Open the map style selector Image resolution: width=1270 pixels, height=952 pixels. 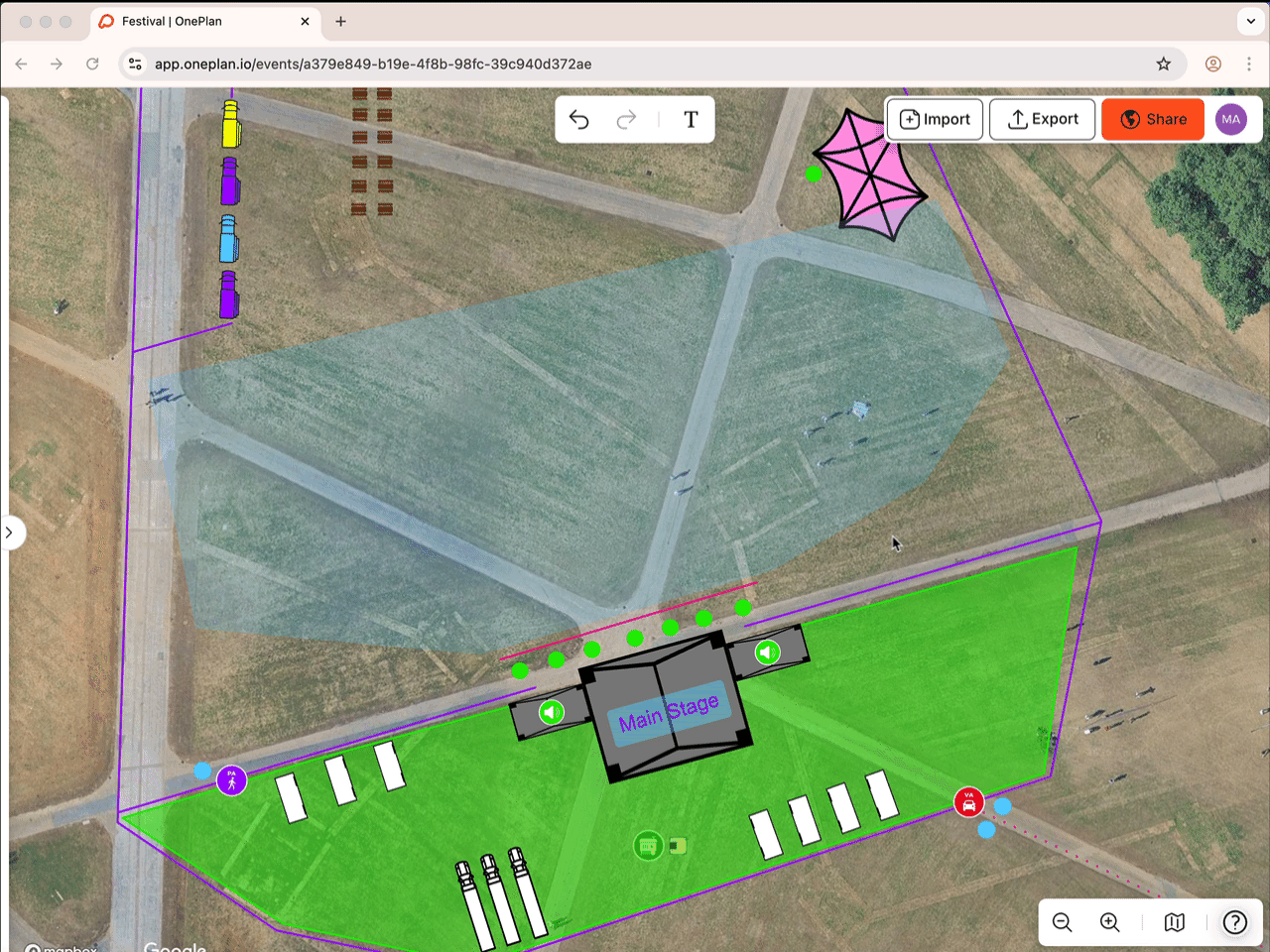click(1174, 922)
